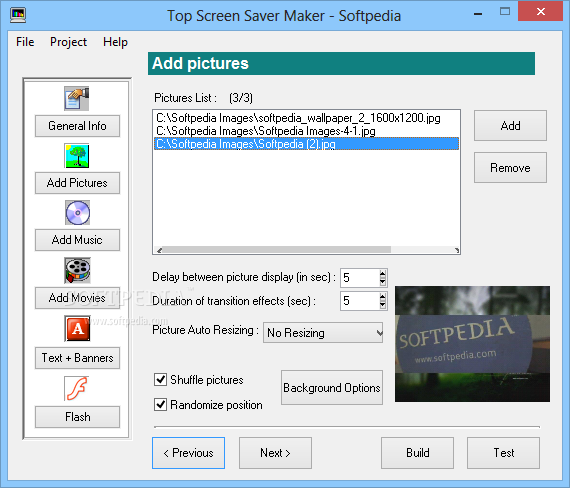Go back with the Previous button
The width and height of the screenshot is (570, 488).
pos(188,453)
